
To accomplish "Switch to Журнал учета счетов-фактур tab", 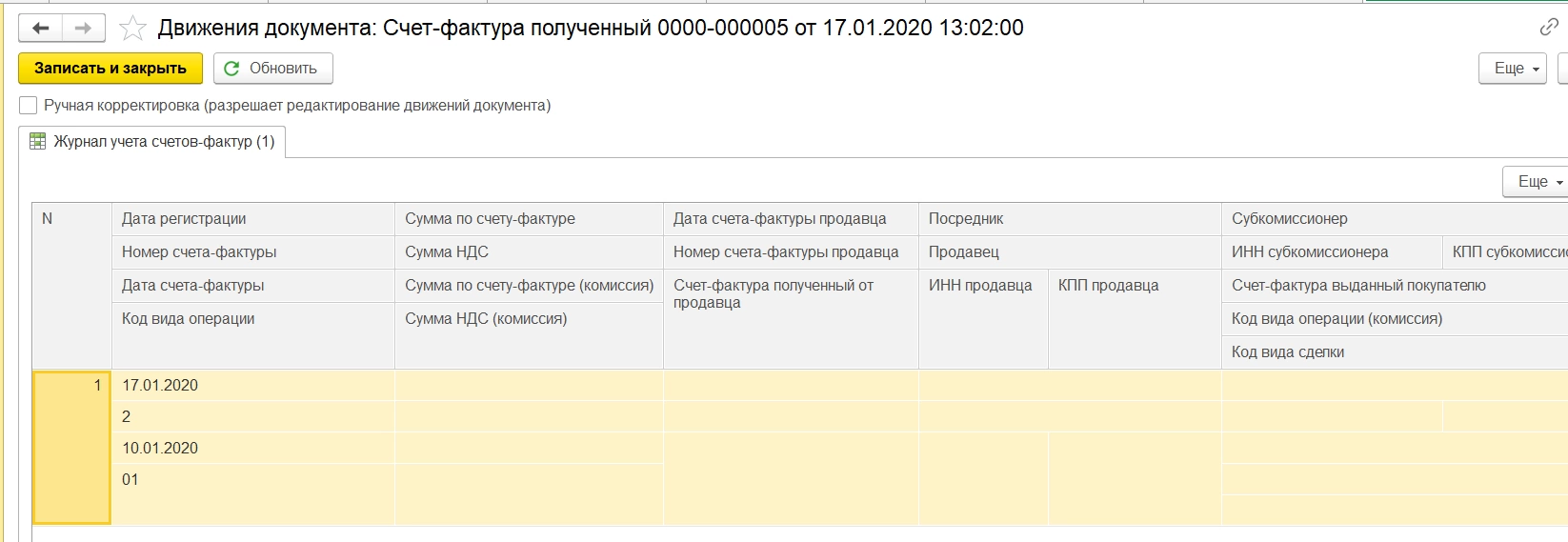I will tap(163, 141).
